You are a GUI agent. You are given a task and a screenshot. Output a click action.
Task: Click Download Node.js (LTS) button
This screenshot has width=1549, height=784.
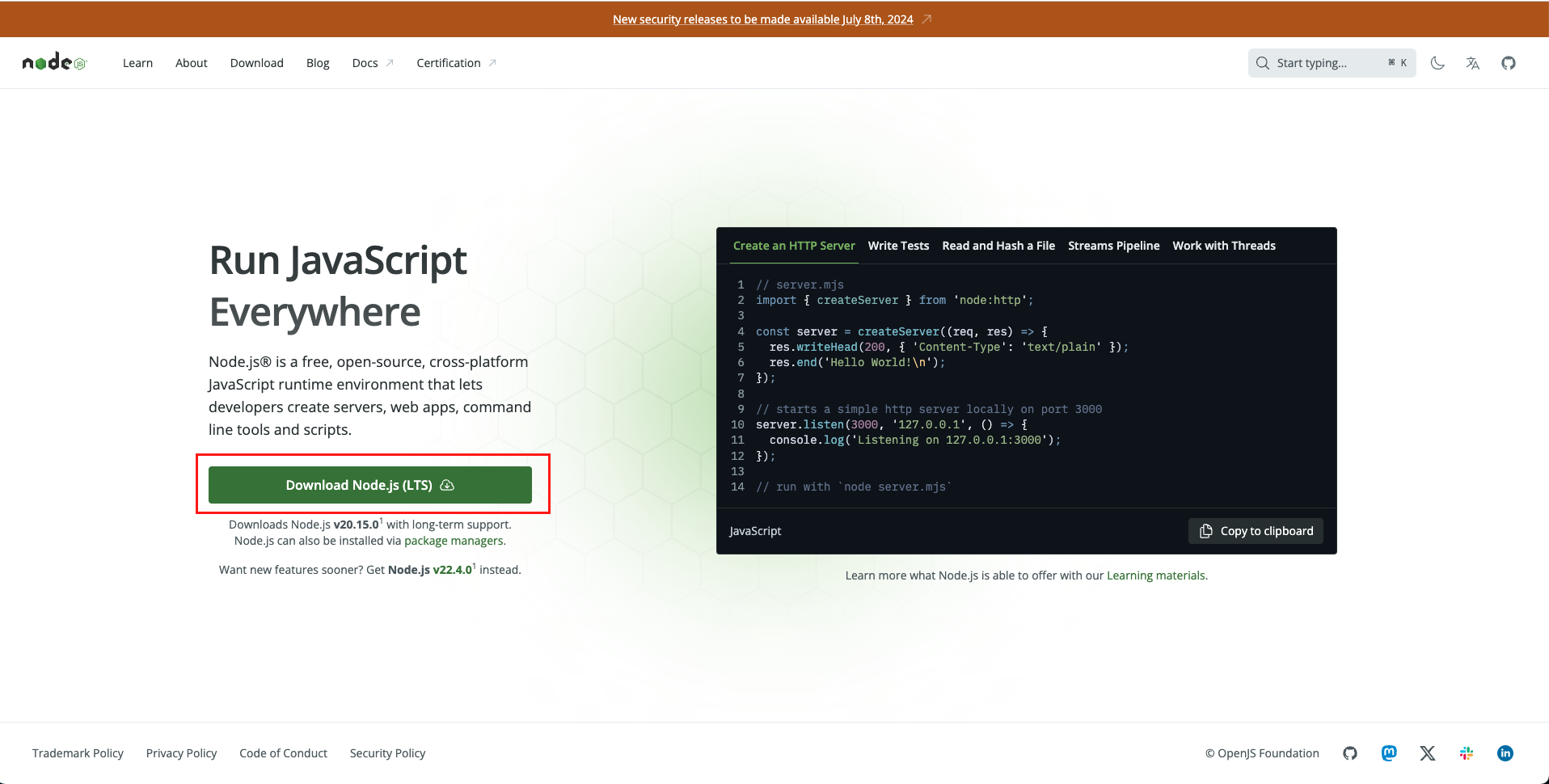point(370,485)
